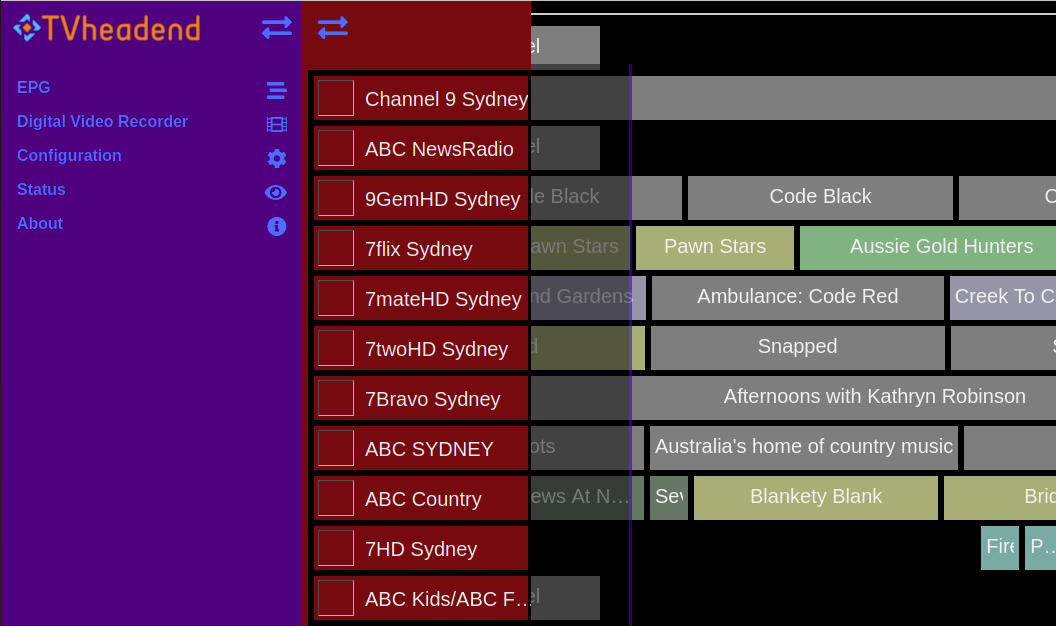The image size is (1056, 626).
Task: Click the About info icon
Action: tap(277, 226)
